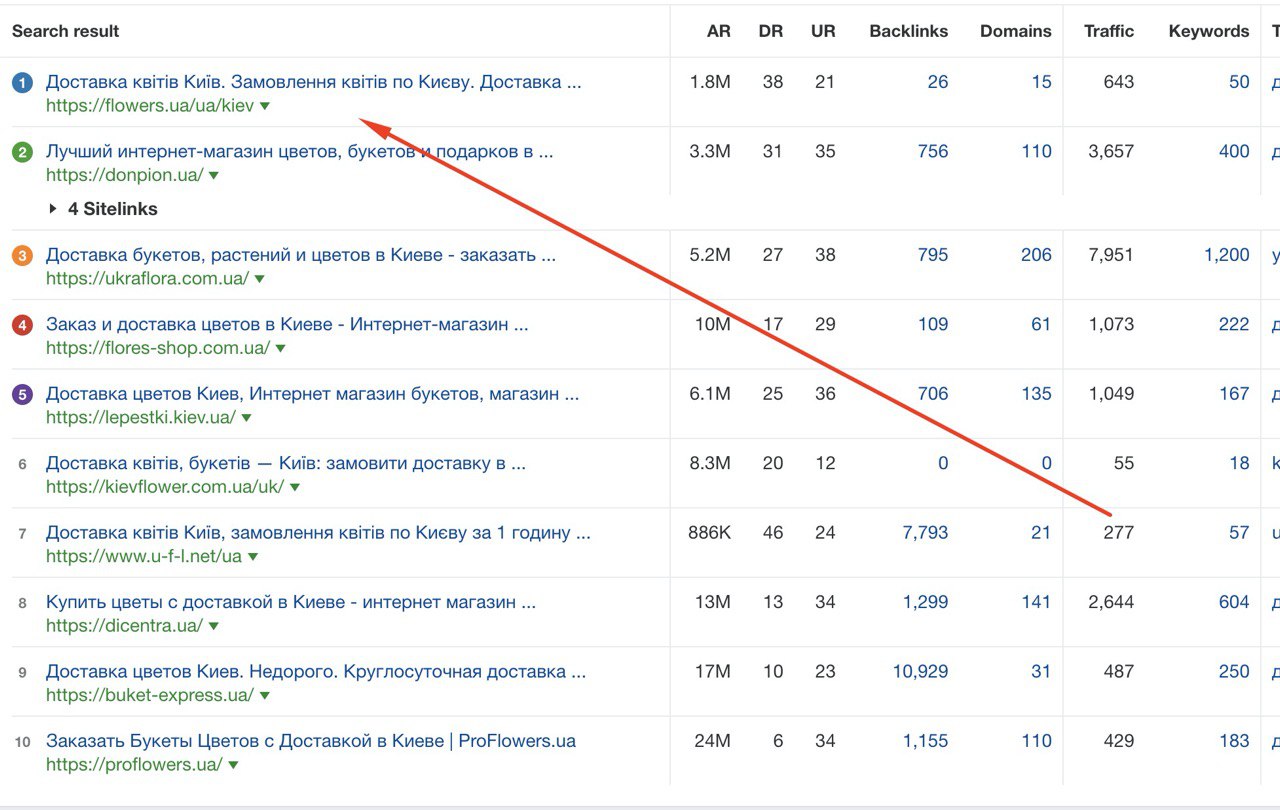Select traffic value 7,951 for ukraflora.com.ua
The image size is (1280, 810).
(1111, 255)
